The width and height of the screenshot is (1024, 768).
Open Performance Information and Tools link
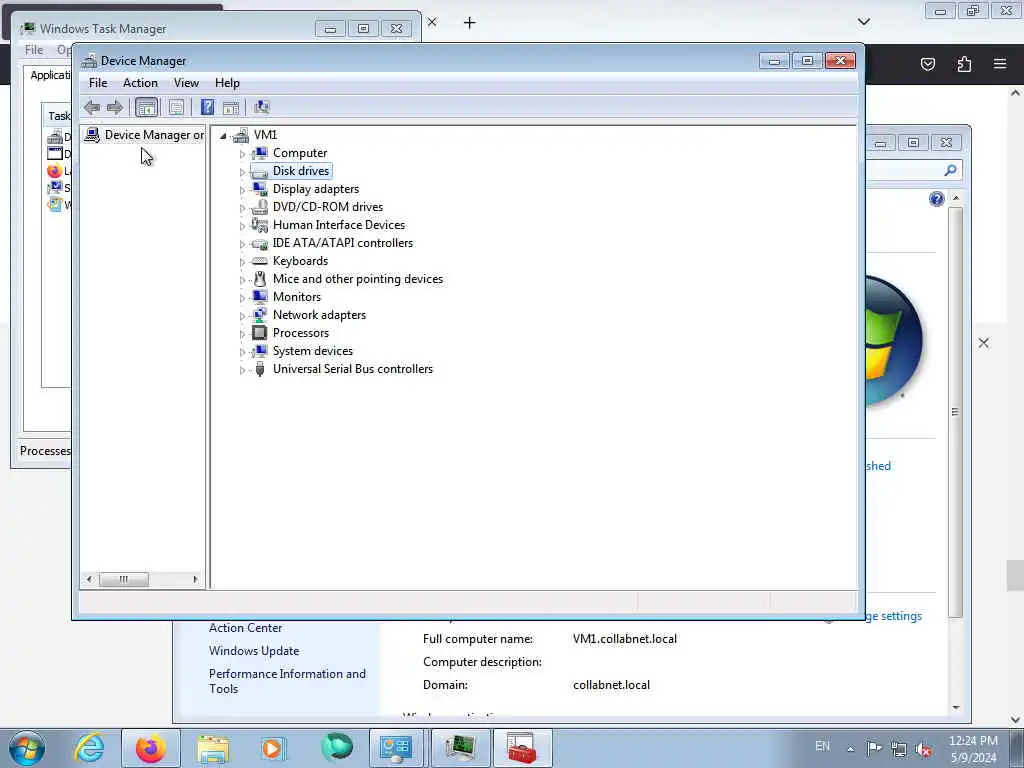(x=287, y=681)
